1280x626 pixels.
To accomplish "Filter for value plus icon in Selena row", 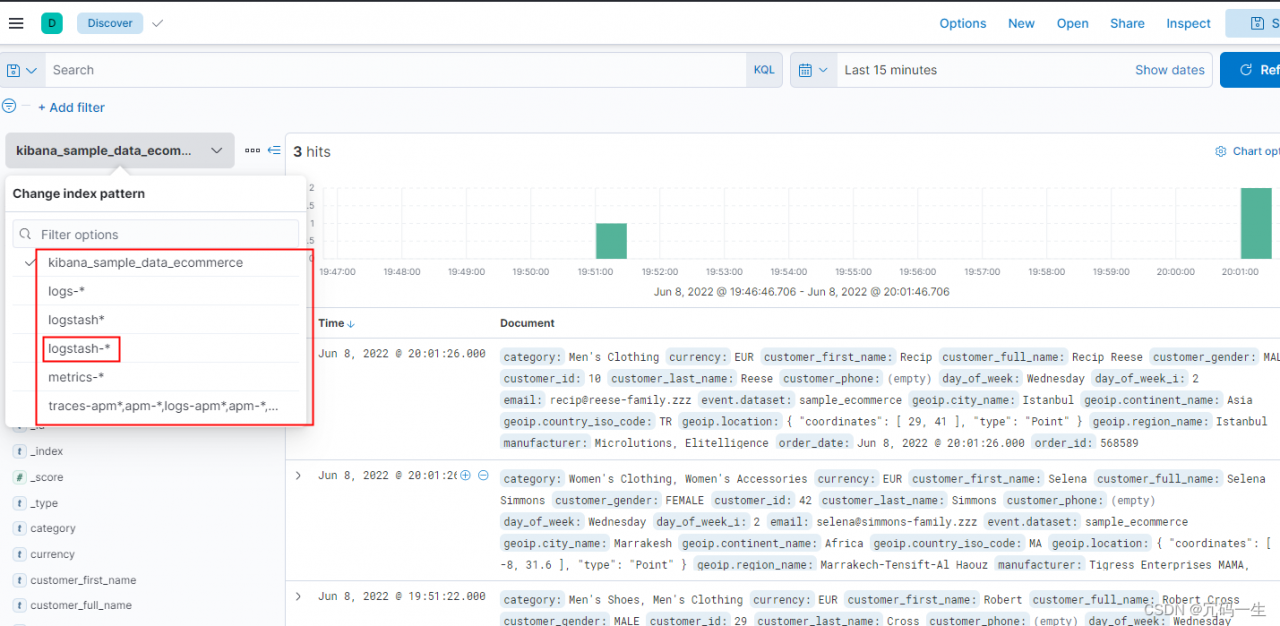I will coord(466,475).
